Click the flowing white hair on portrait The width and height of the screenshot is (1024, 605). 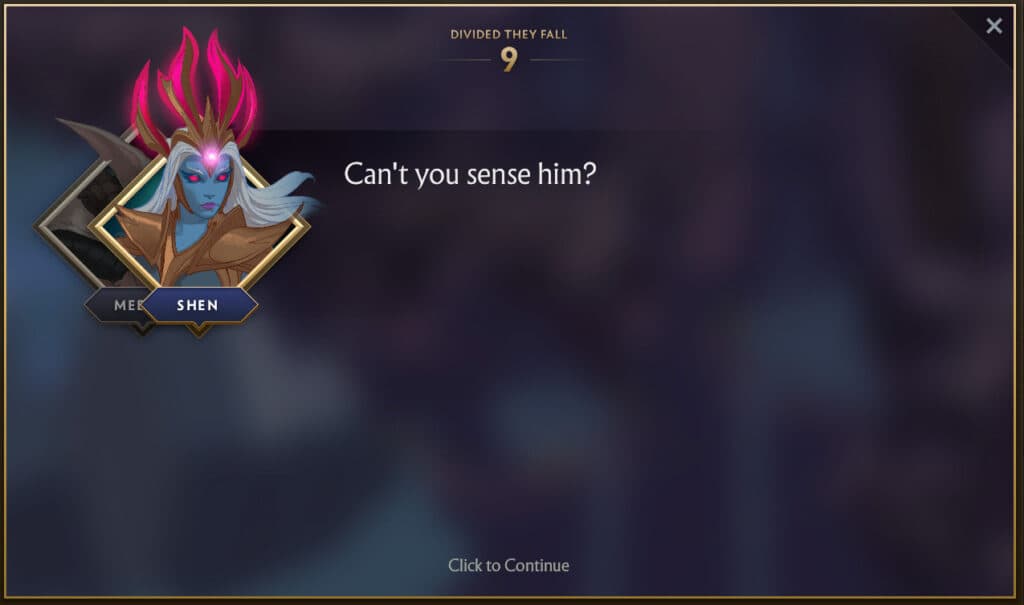(x=274, y=196)
